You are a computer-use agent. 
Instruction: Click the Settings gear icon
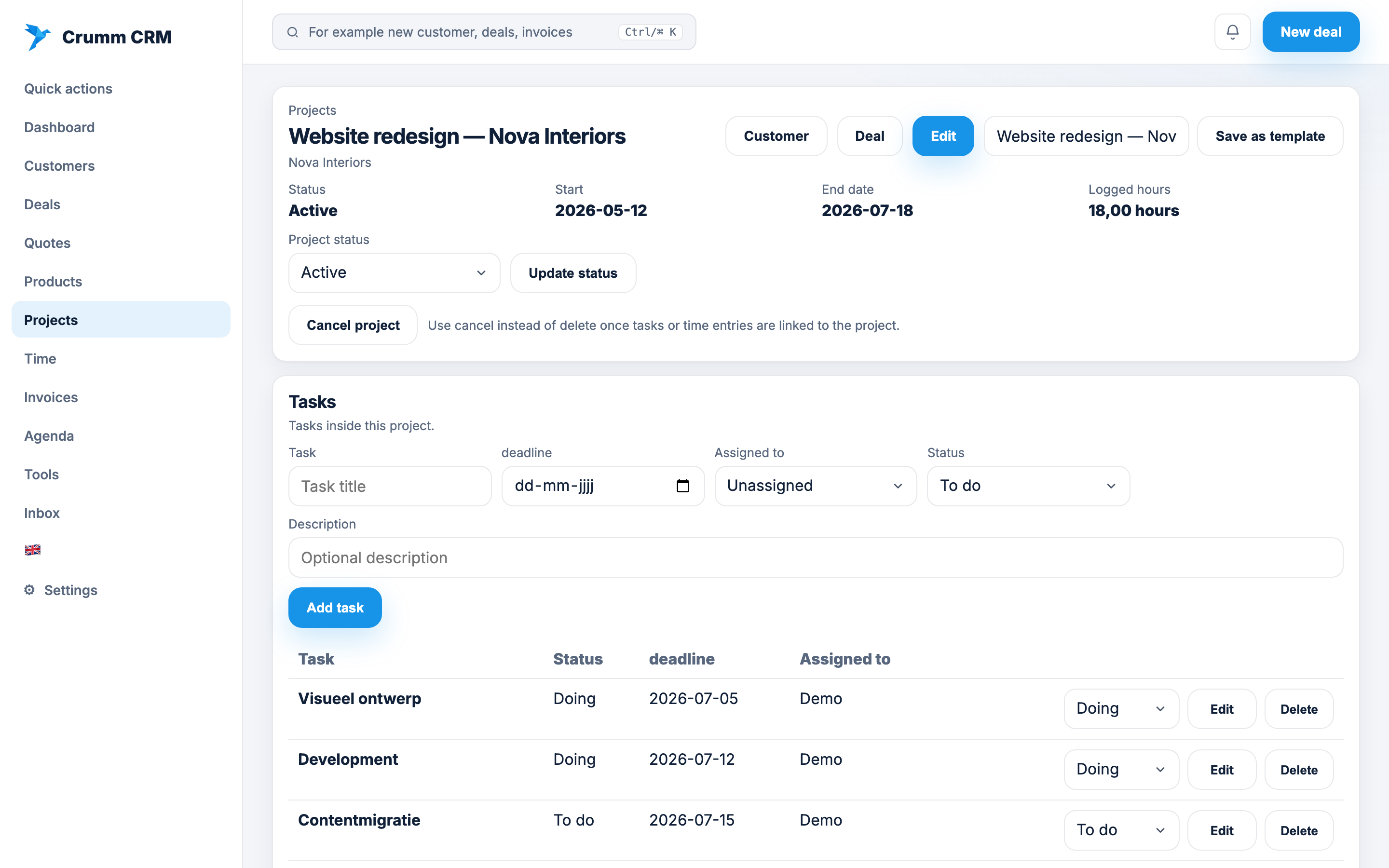[29, 590]
